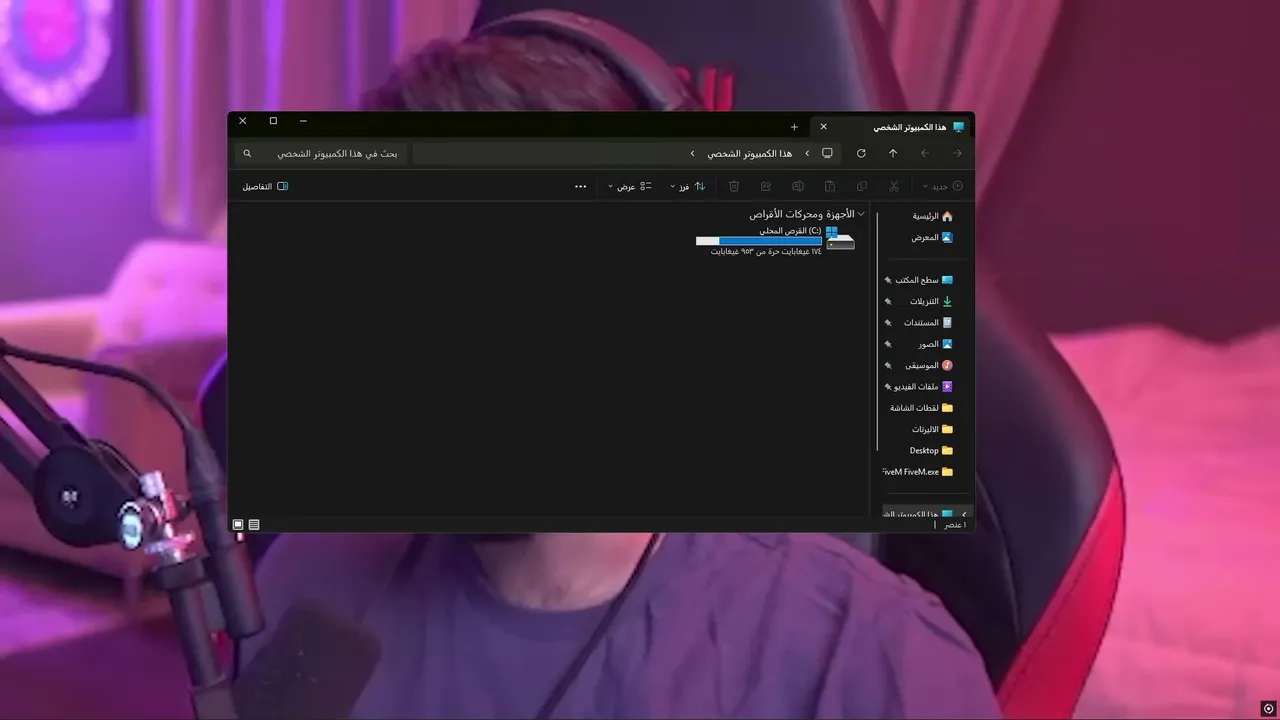Click the Paste clipboard icon

[830, 186]
